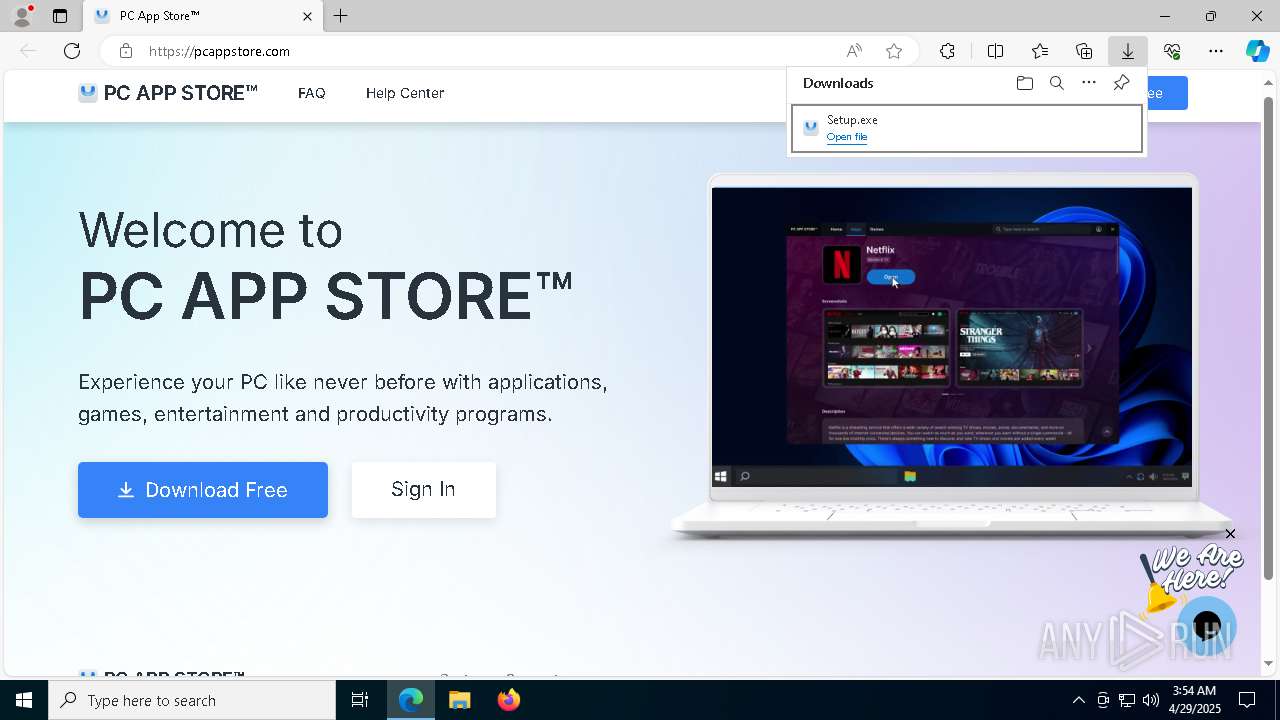Launch Firefox from taskbar

click(509, 700)
